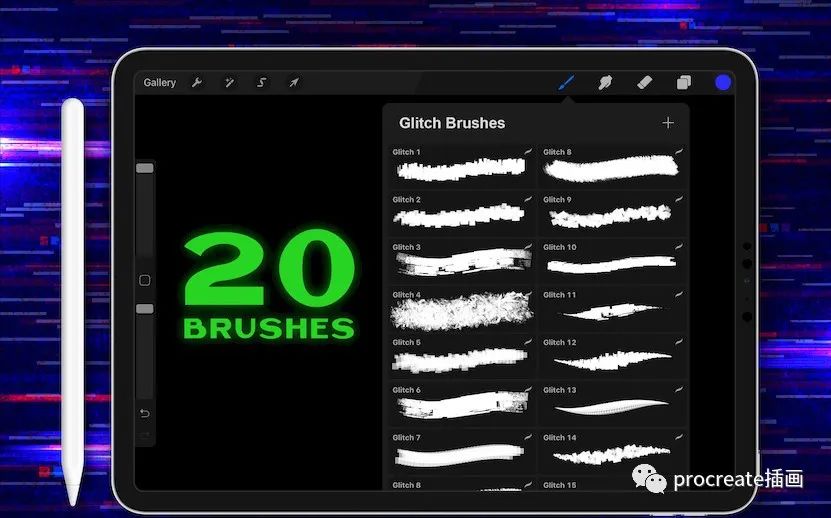831x518 pixels.
Task: Select the Glitch 3 brush
Action: (x=462, y=261)
